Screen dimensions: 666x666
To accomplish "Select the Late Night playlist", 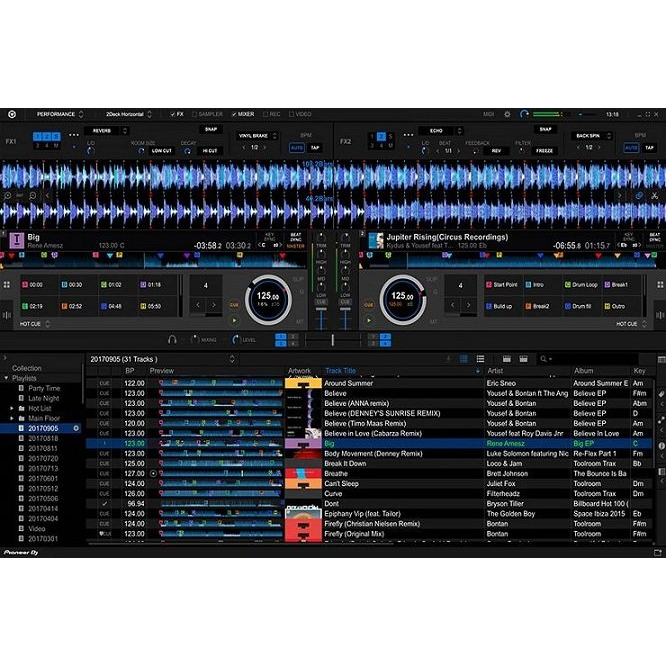I will click(43, 398).
